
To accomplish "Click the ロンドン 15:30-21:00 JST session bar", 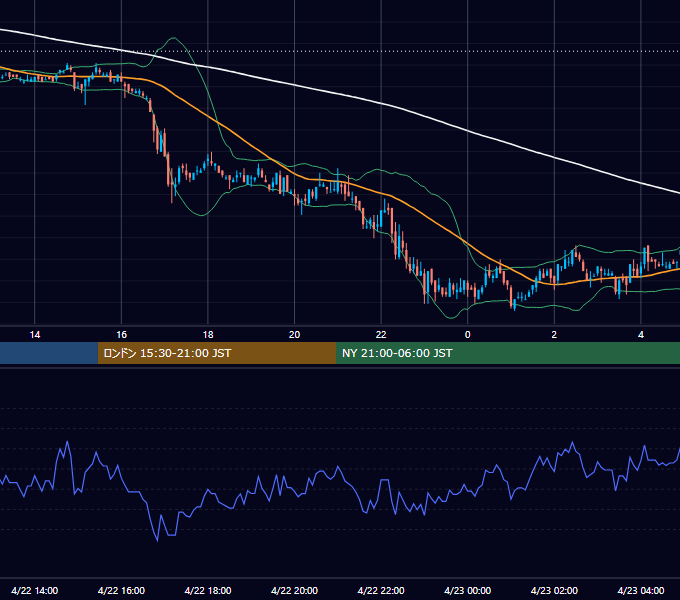I will pos(217,353).
